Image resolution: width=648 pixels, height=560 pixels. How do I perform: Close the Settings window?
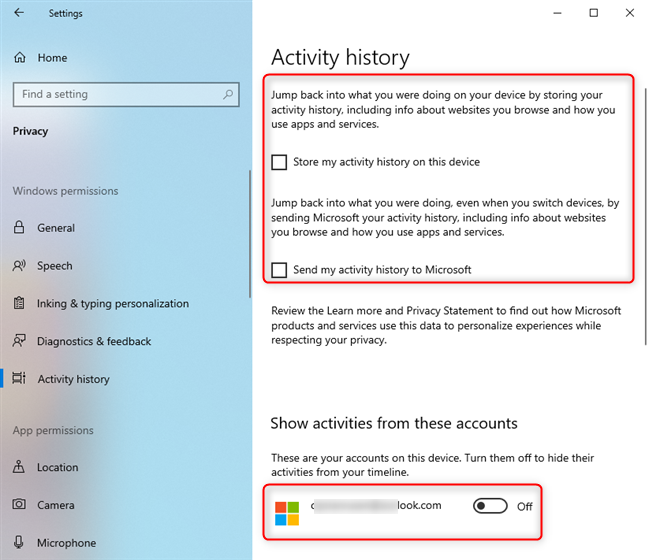(630, 13)
